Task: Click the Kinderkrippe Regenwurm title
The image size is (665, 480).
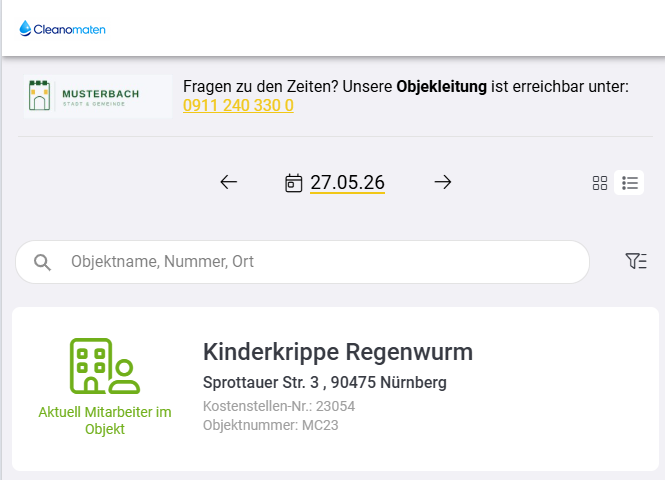Action: tap(338, 352)
